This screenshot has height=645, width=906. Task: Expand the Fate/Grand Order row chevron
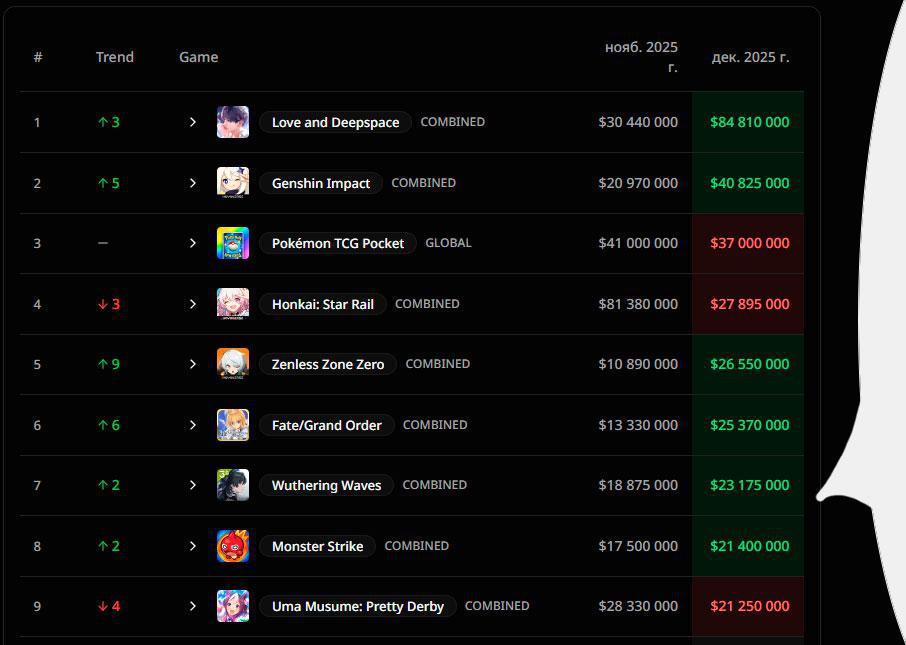point(193,425)
